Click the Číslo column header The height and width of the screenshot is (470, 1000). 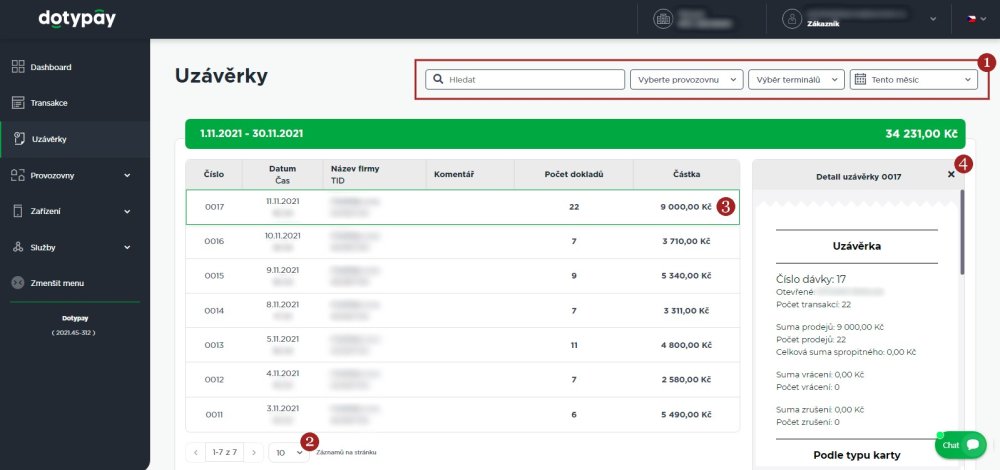pos(214,174)
